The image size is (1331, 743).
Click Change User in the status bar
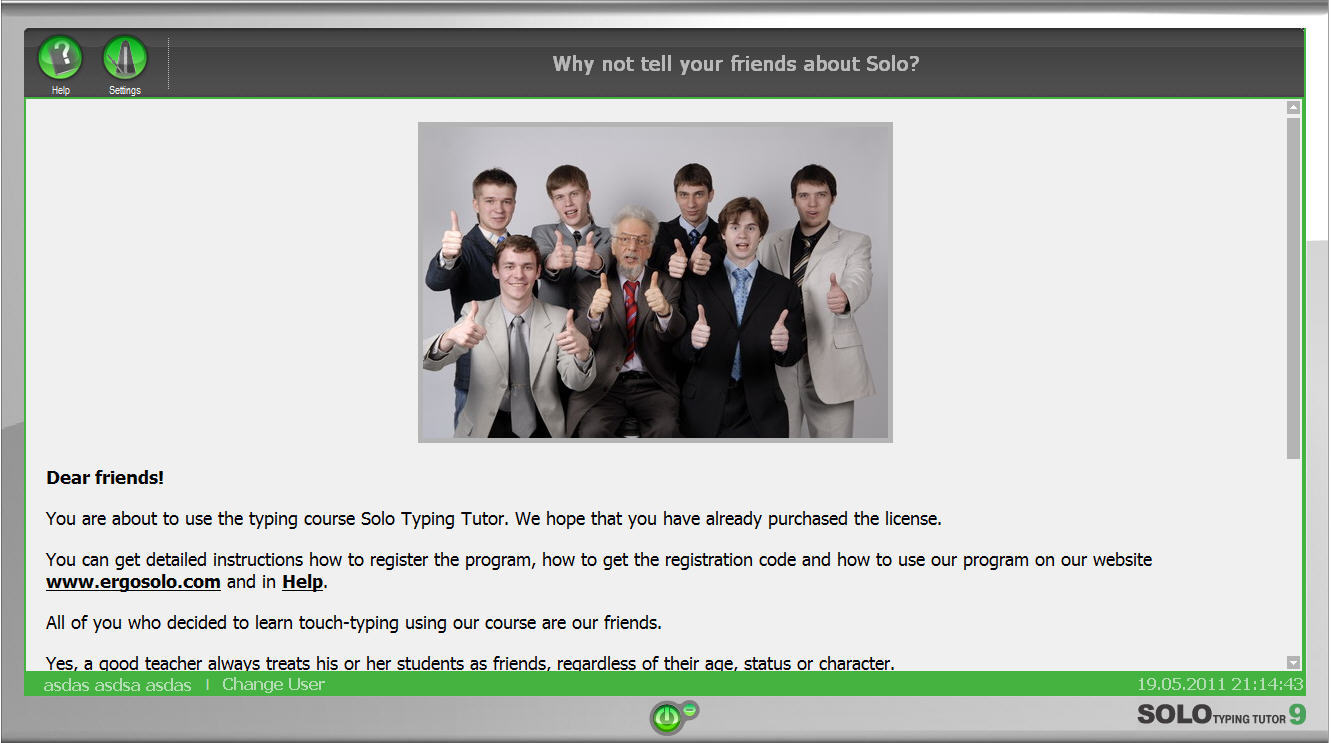[273, 685]
